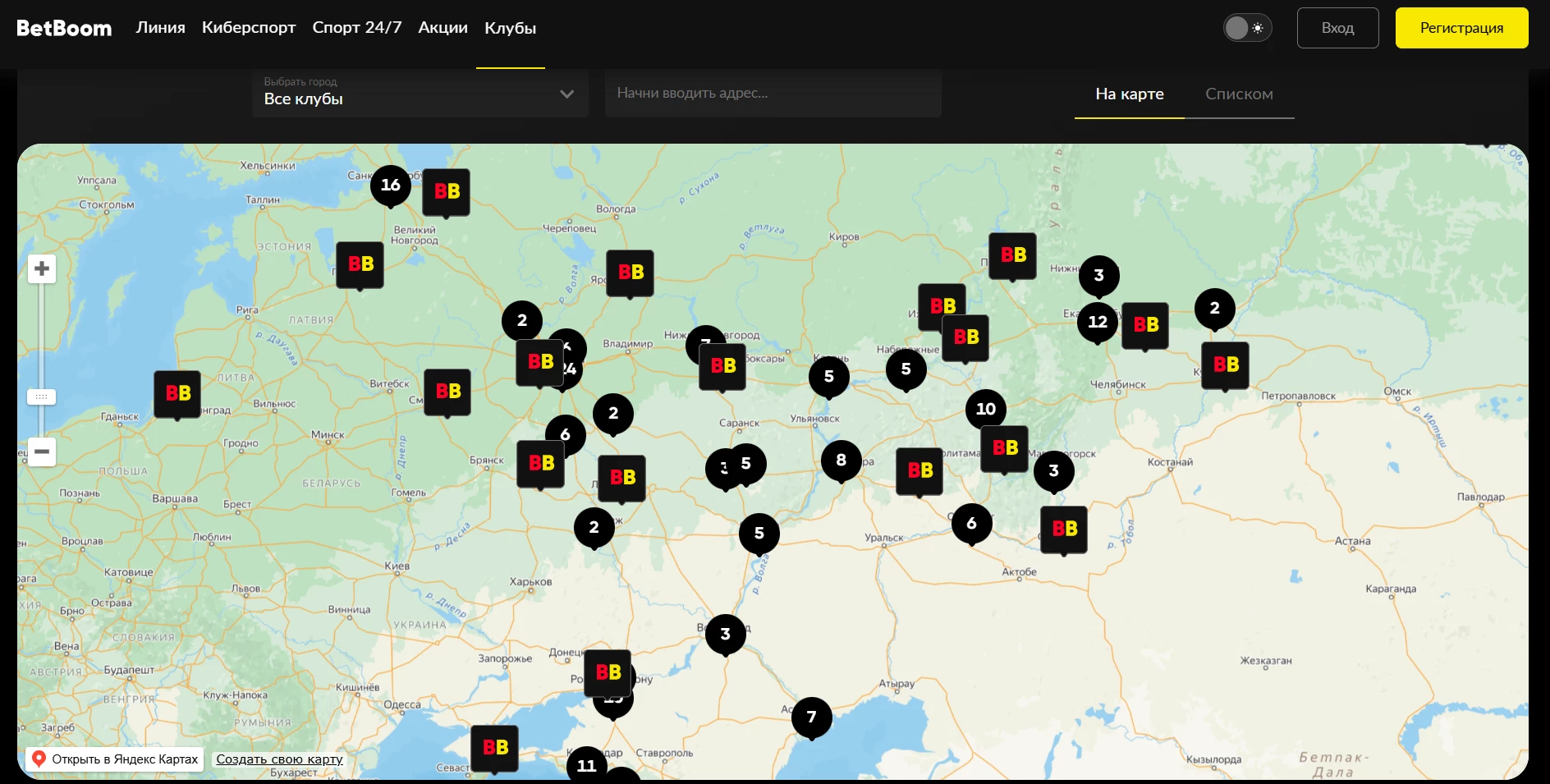Image resolution: width=1550 pixels, height=784 pixels.
Task: Click the cluster marker numbered 10
Action: (x=986, y=409)
